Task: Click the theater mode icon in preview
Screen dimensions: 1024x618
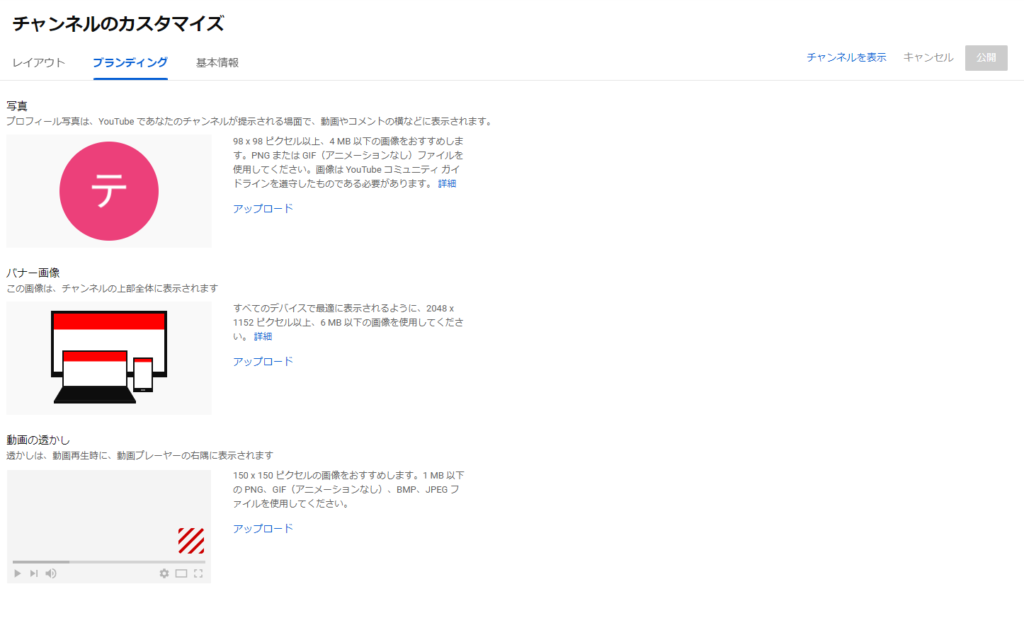Action: point(181,573)
